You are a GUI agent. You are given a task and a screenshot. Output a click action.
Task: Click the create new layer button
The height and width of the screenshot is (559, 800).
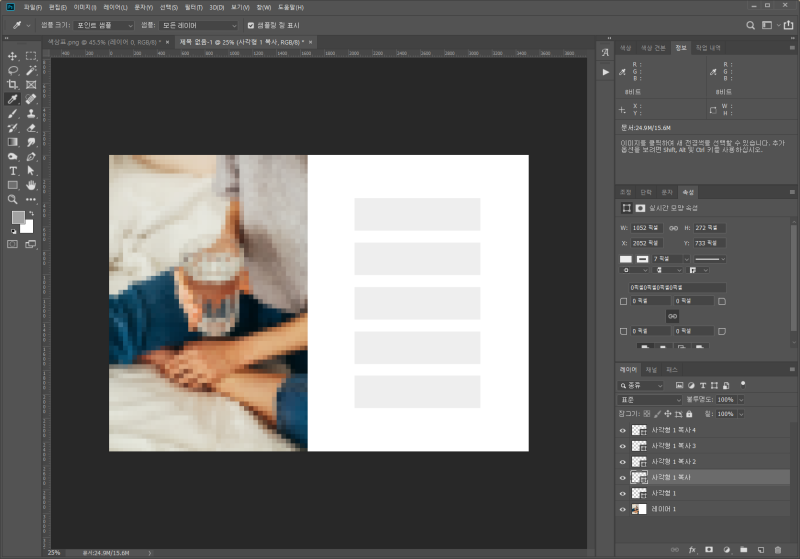[x=761, y=549]
